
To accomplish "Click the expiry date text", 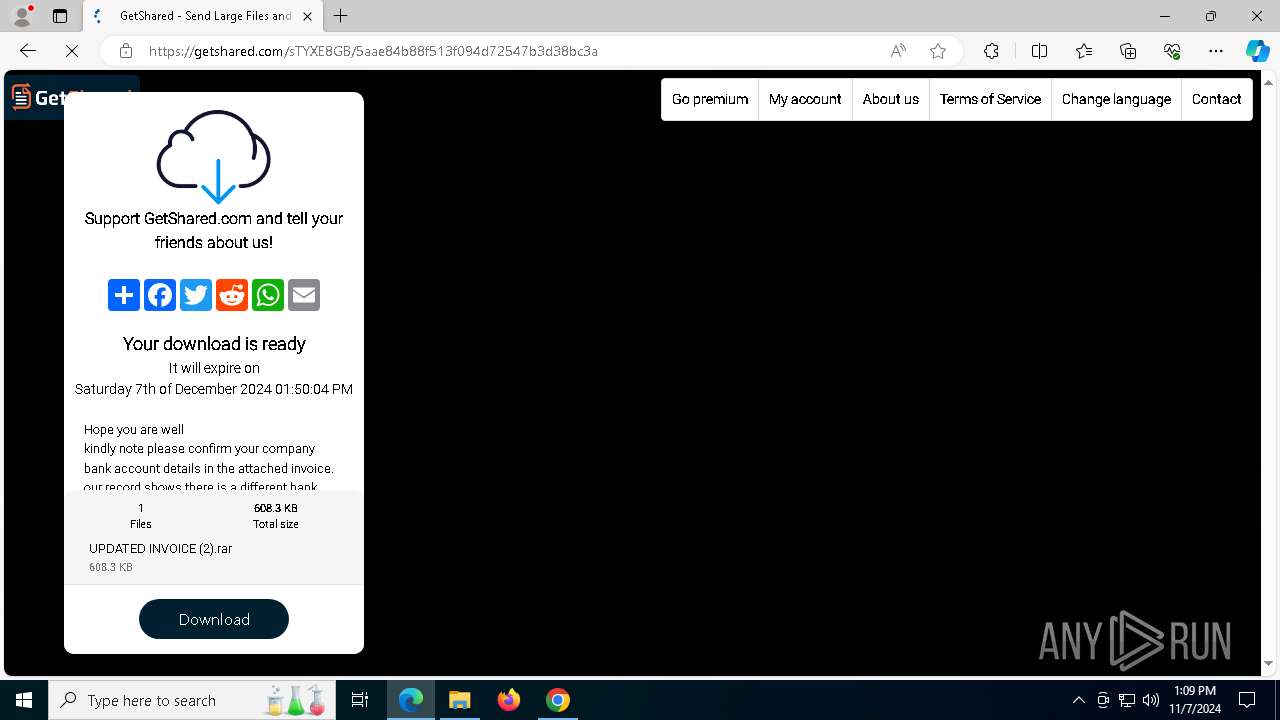I will (214, 389).
